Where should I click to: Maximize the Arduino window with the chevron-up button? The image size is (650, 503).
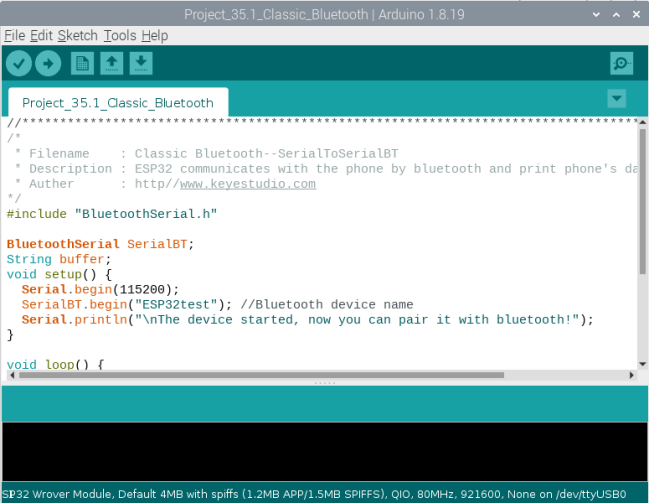[616, 15]
